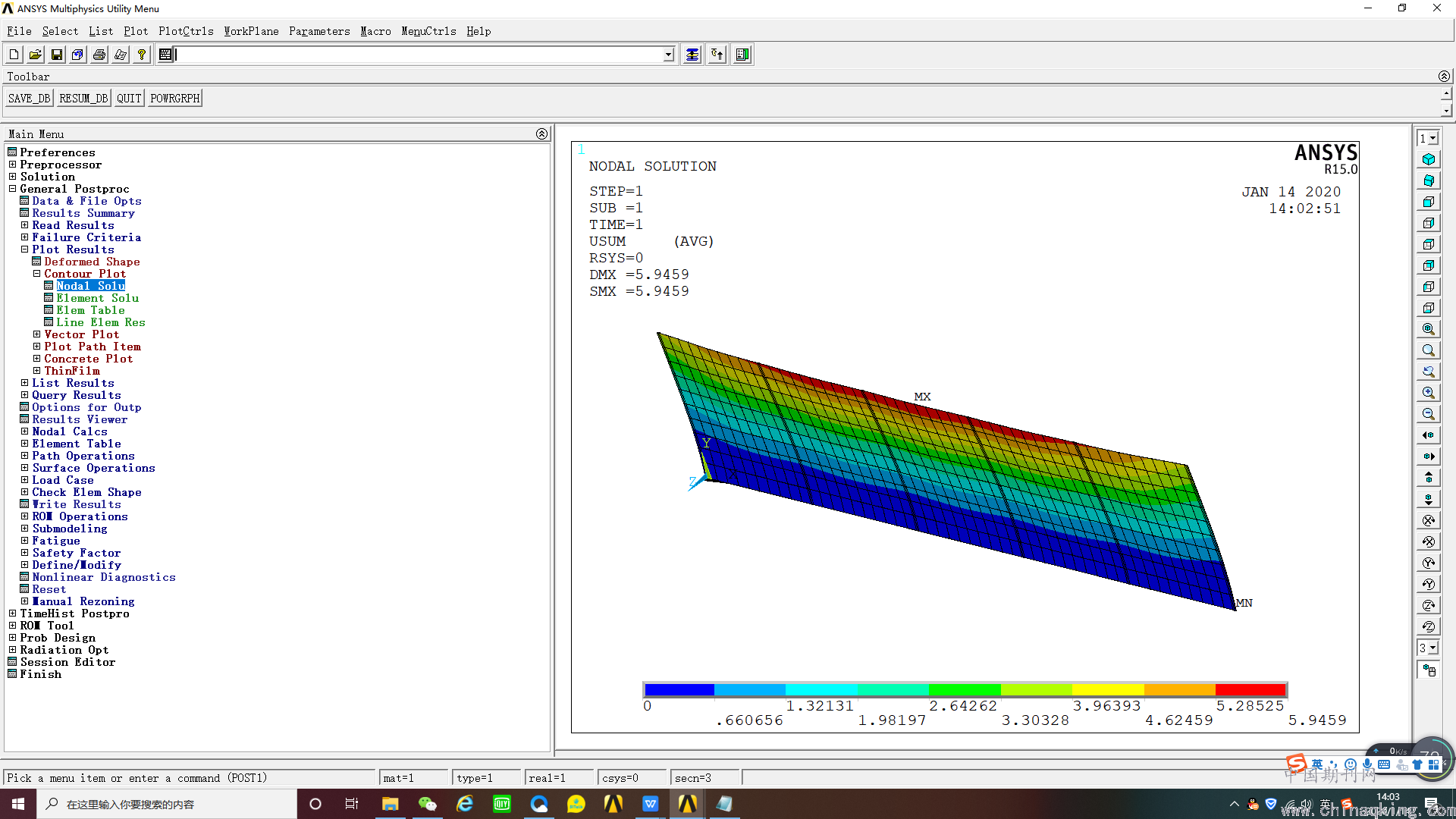Click the Zoom In plus icon
The height and width of the screenshot is (819, 1456).
tap(1429, 393)
